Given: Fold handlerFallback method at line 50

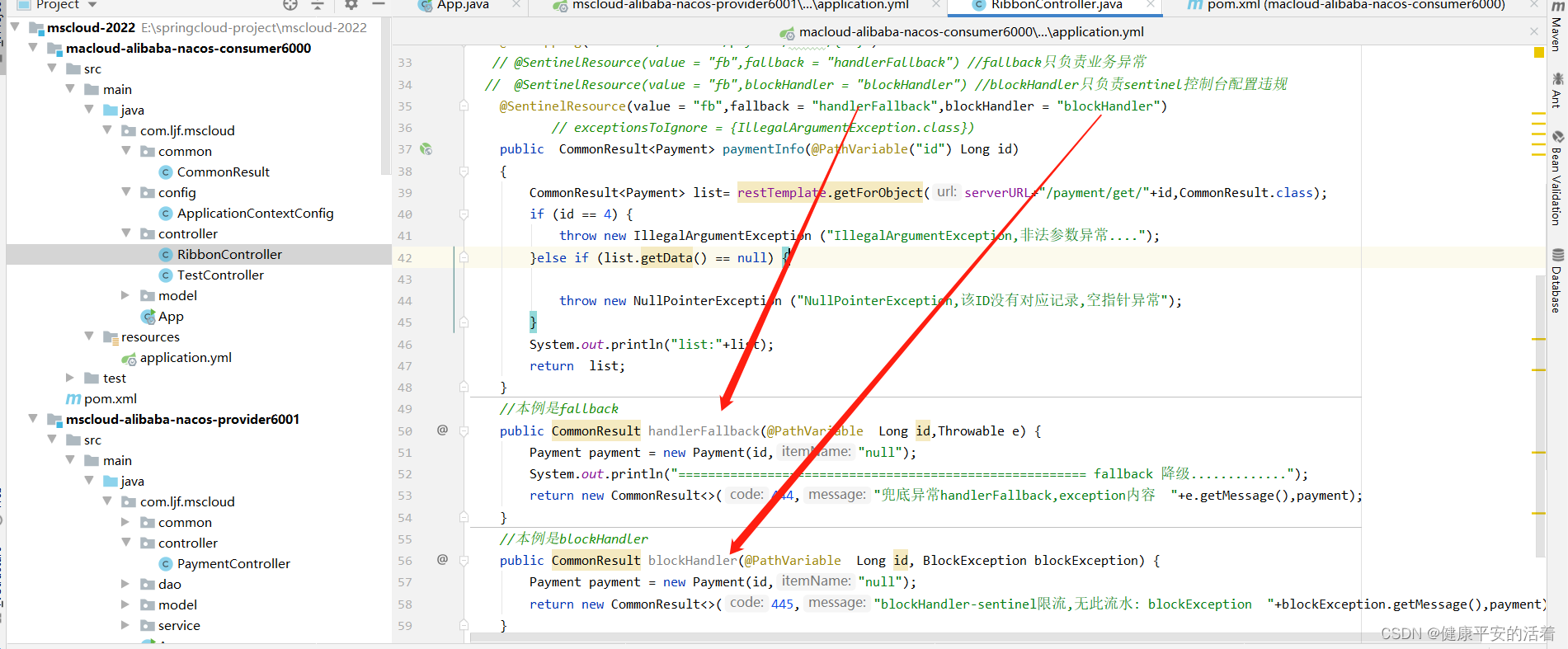Looking at the screenshot, I should pyautogui.click(x=464, y=430).
